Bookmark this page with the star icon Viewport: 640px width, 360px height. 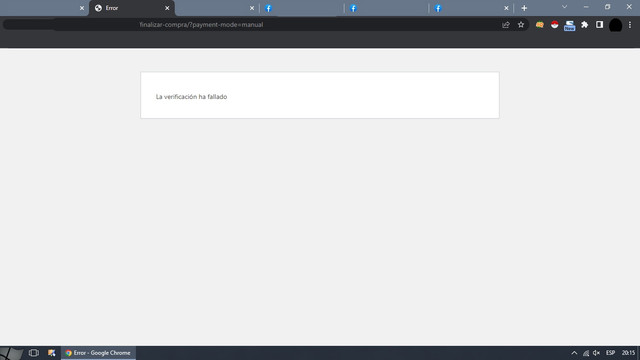click(521, 25)
